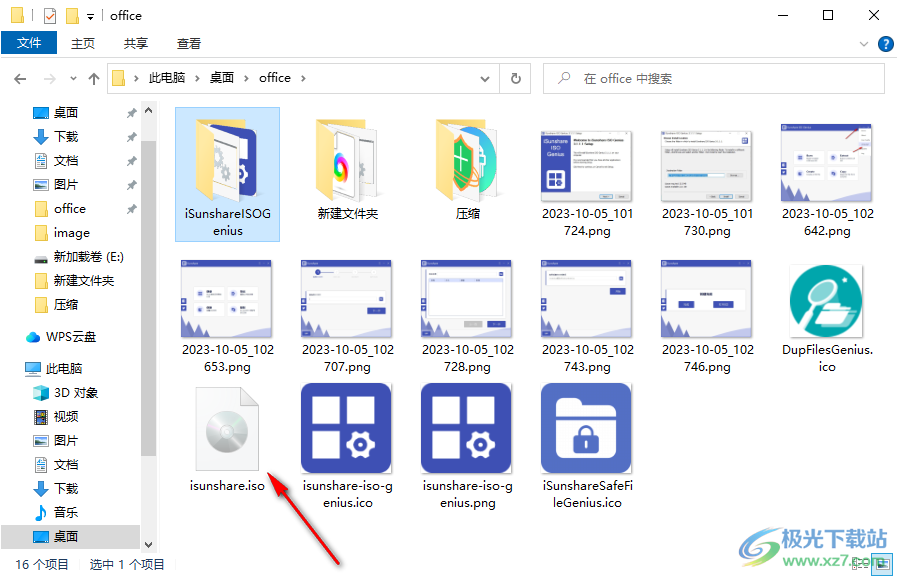Open the Customize Quick Access Toolbar dropdown
This screenshot has width=898, height=577.
click(91, 16)
